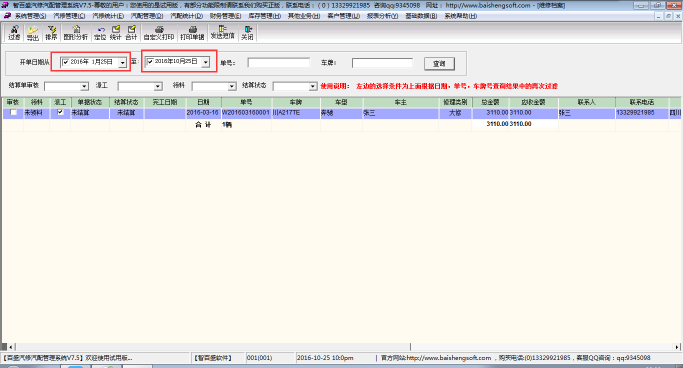Open the 财务管理(E) menu

(226, 16)
